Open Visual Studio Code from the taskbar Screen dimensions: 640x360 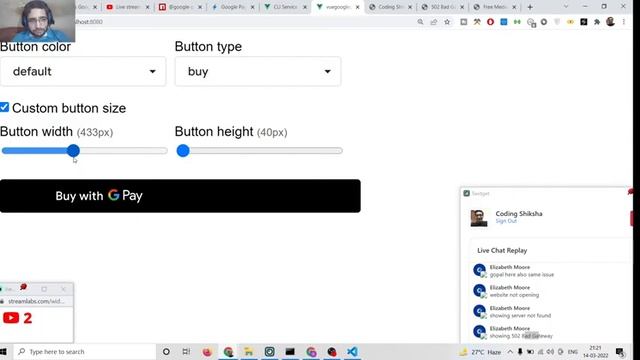point(352,351)
